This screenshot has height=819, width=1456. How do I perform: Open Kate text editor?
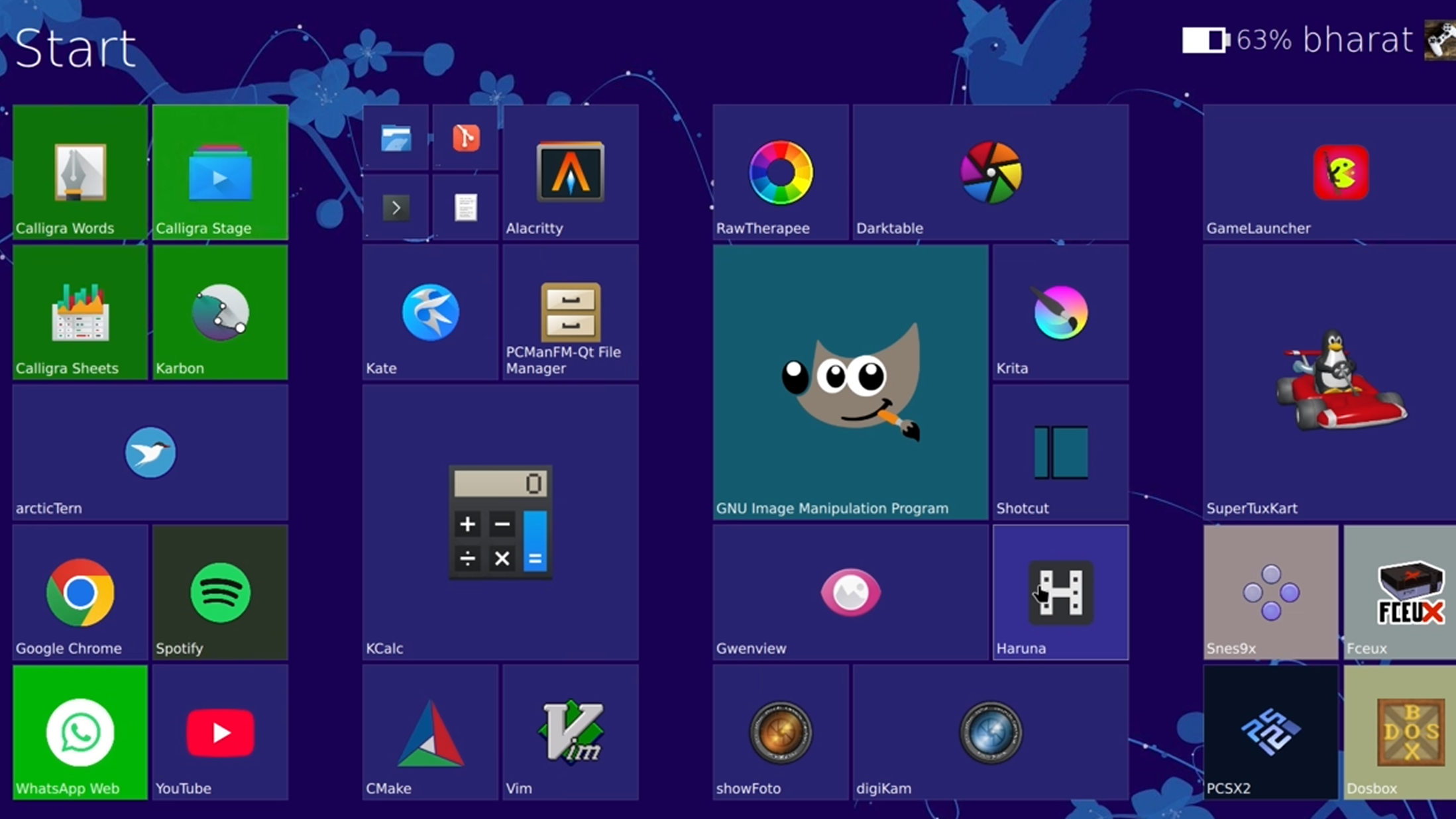pyautogui.click(x=428, y=311)
